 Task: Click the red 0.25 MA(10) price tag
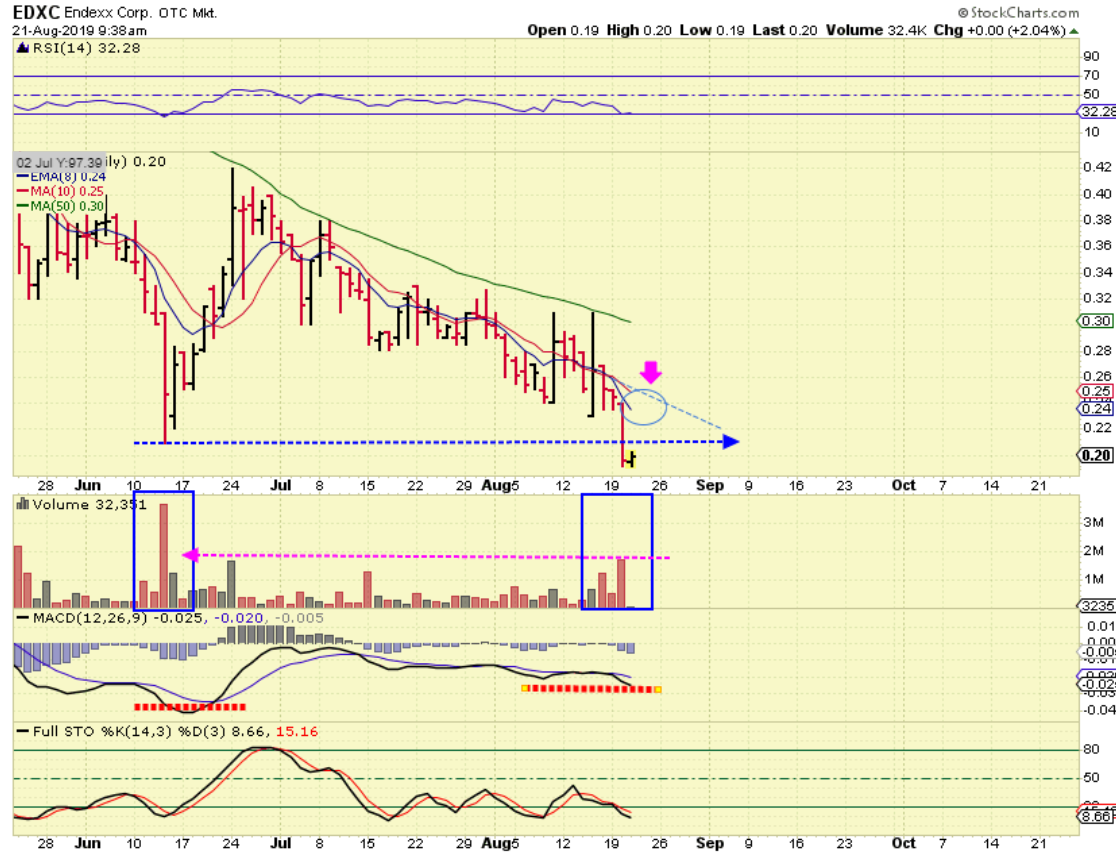pos(1095,391)
